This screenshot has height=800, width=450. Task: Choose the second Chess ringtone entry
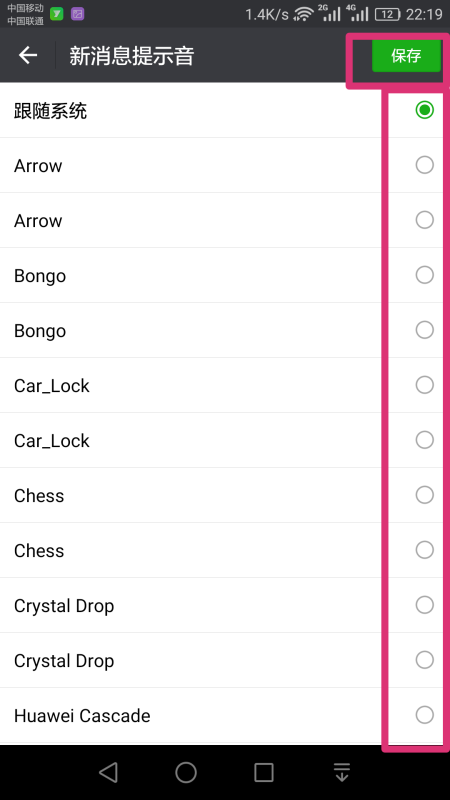tap(225, 551)
